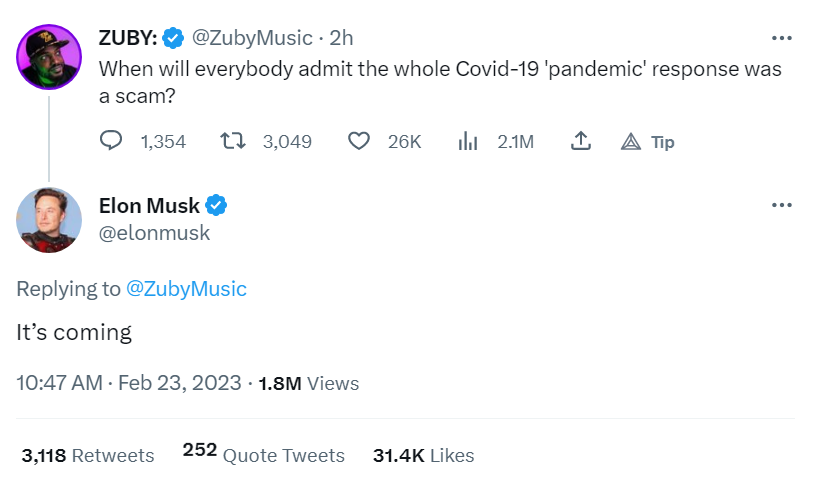View the 31.4K Likes list

coord(423,455)
